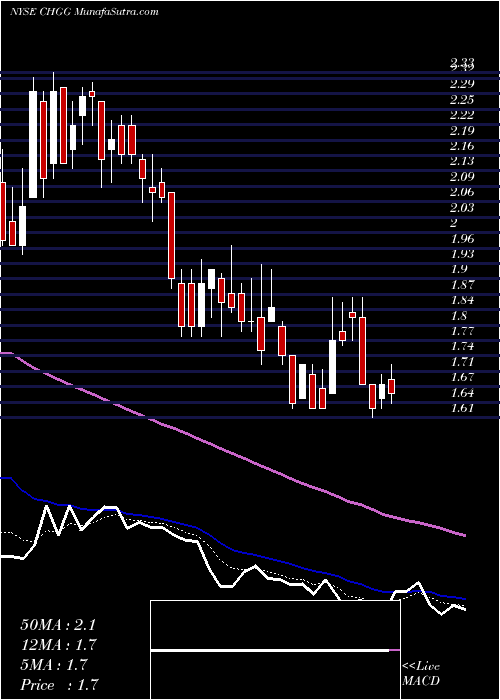Click the 2.16 price axis label

[x=462, y=146]
